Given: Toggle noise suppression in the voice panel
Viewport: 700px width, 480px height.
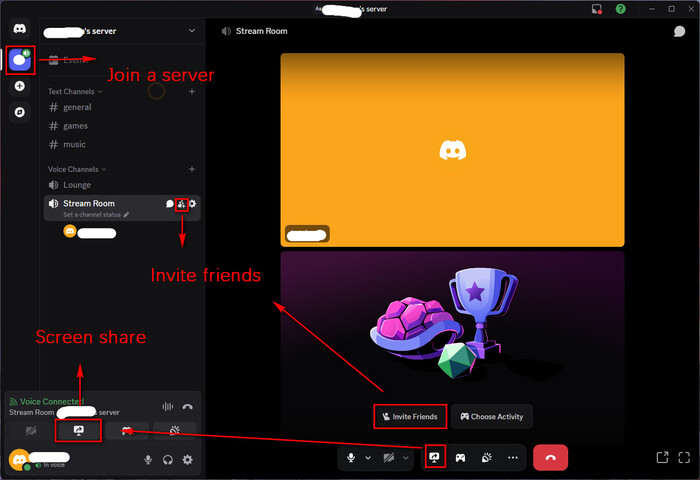Looking at the screenshot, I should tap(168, 407).
